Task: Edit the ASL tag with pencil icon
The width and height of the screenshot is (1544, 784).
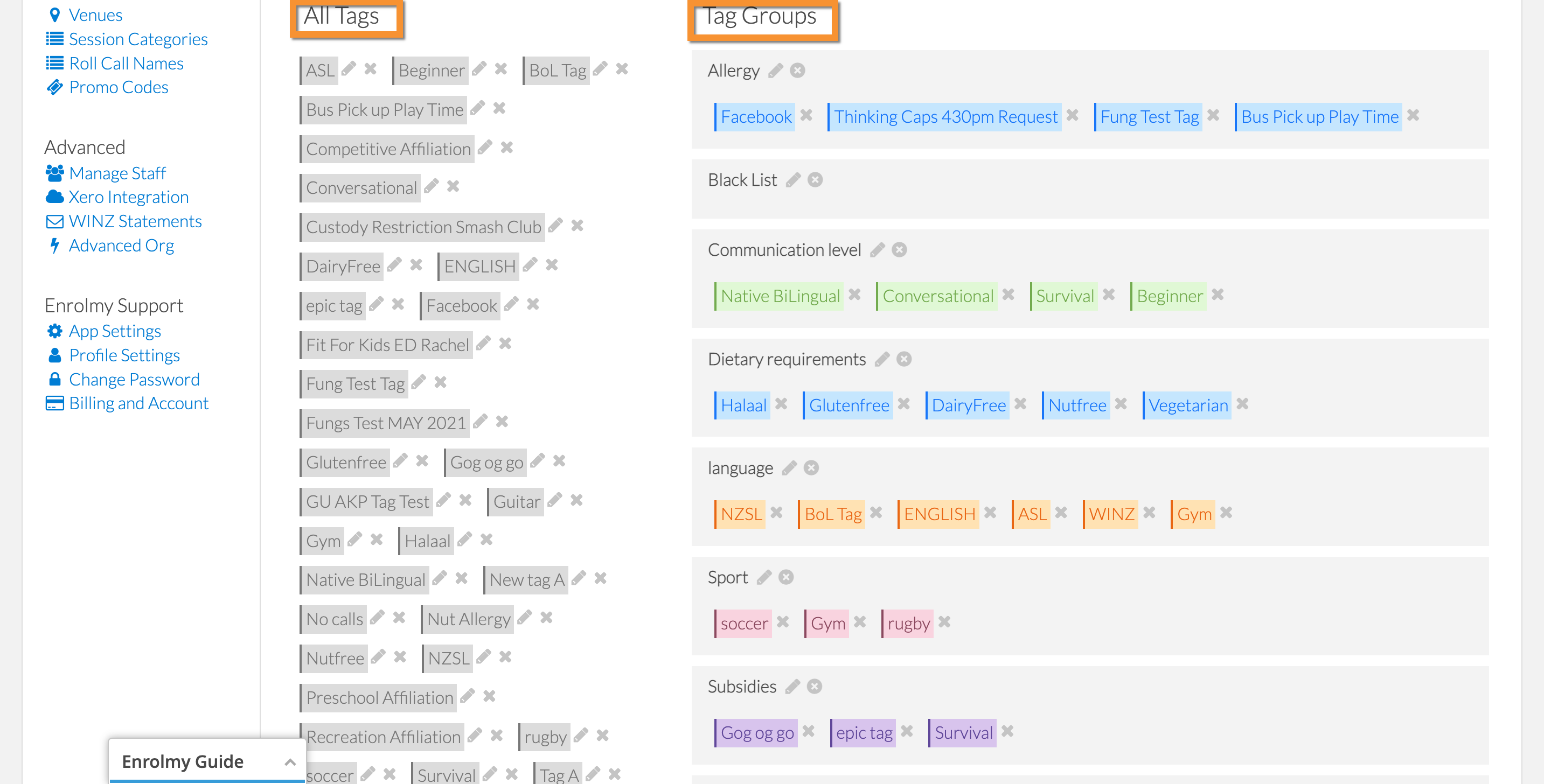Action: 348,69
